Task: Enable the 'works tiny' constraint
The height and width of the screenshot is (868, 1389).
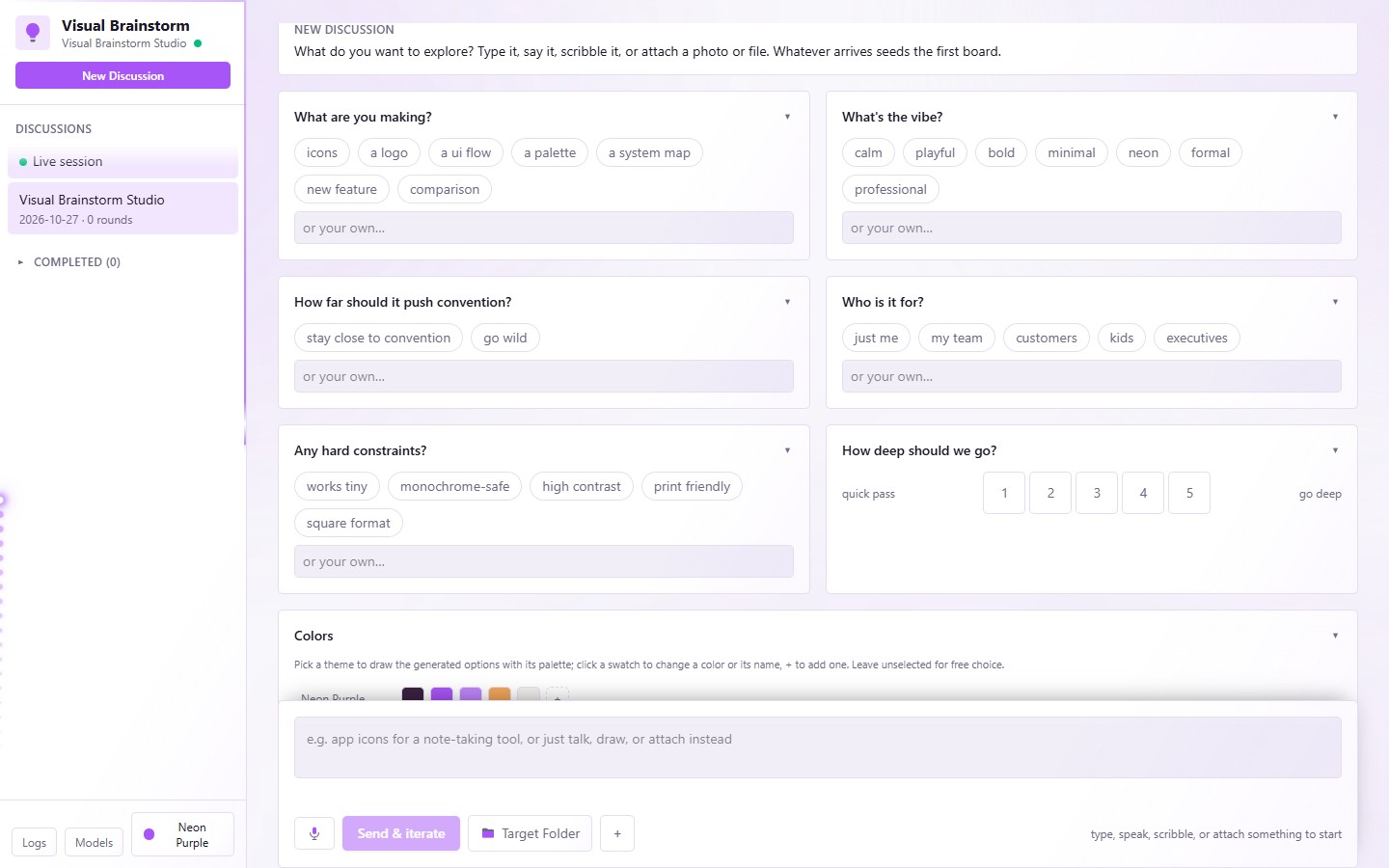Action: 337,486
